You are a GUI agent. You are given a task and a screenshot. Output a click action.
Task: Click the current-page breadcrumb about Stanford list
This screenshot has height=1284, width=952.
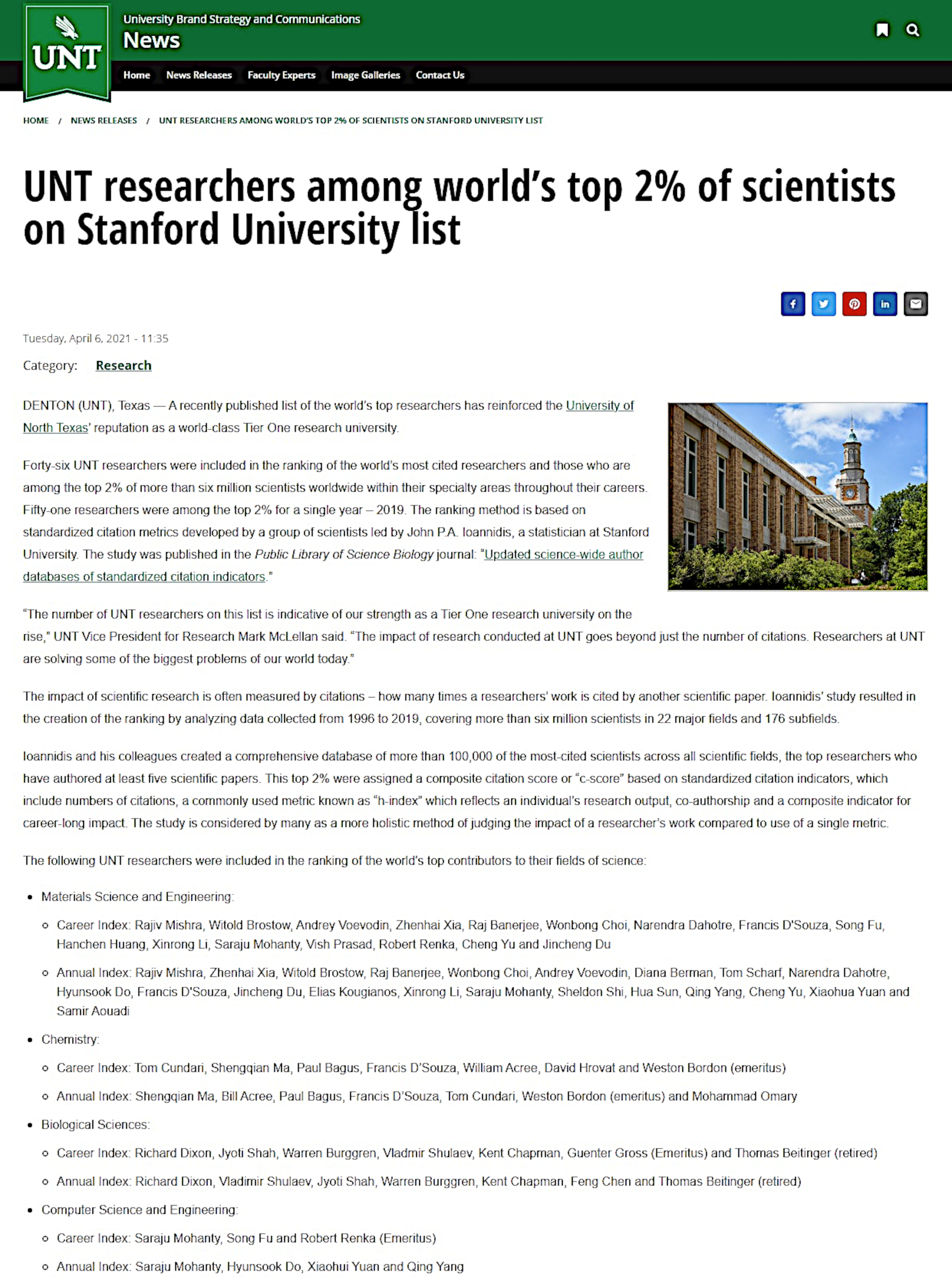coord(351,120)
